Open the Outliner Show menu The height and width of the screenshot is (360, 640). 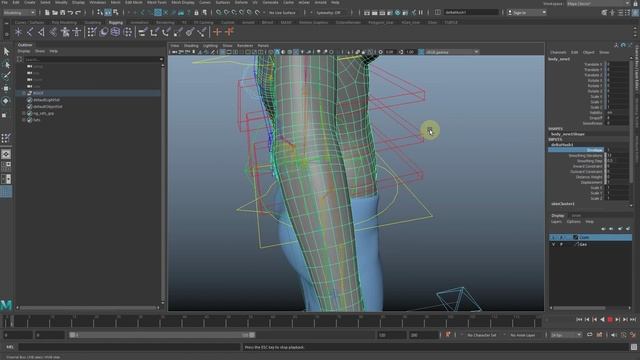(x=40, y=51)
